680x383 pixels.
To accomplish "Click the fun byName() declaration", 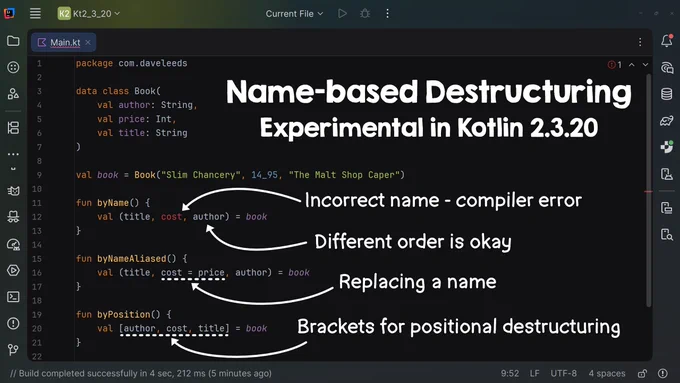I will point(113,203).
